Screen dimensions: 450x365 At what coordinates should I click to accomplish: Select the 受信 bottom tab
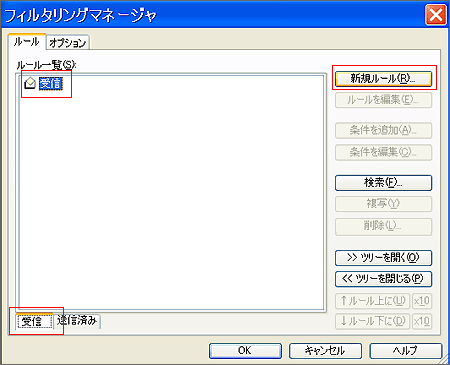(x=35, y=321)
